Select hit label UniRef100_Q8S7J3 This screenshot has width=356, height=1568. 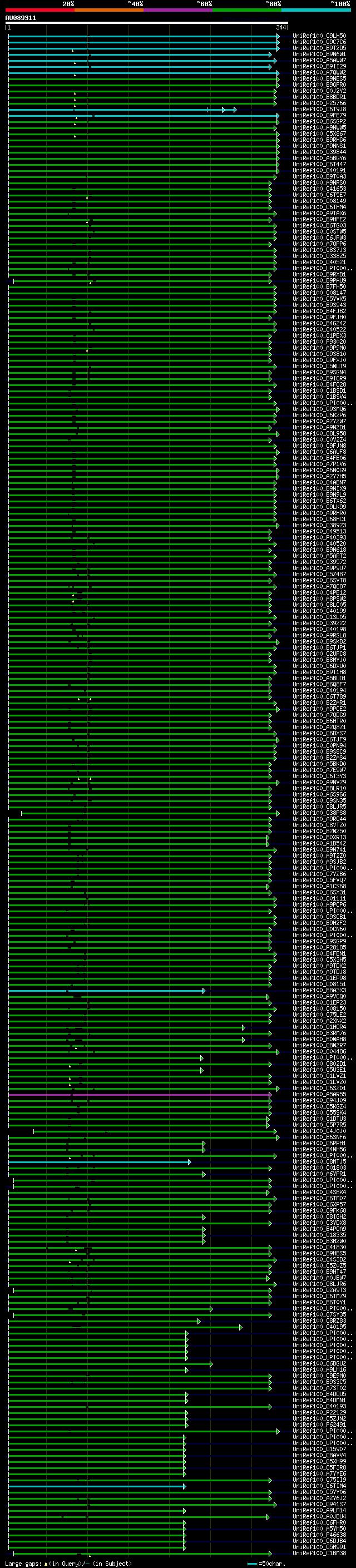point(319,250)
